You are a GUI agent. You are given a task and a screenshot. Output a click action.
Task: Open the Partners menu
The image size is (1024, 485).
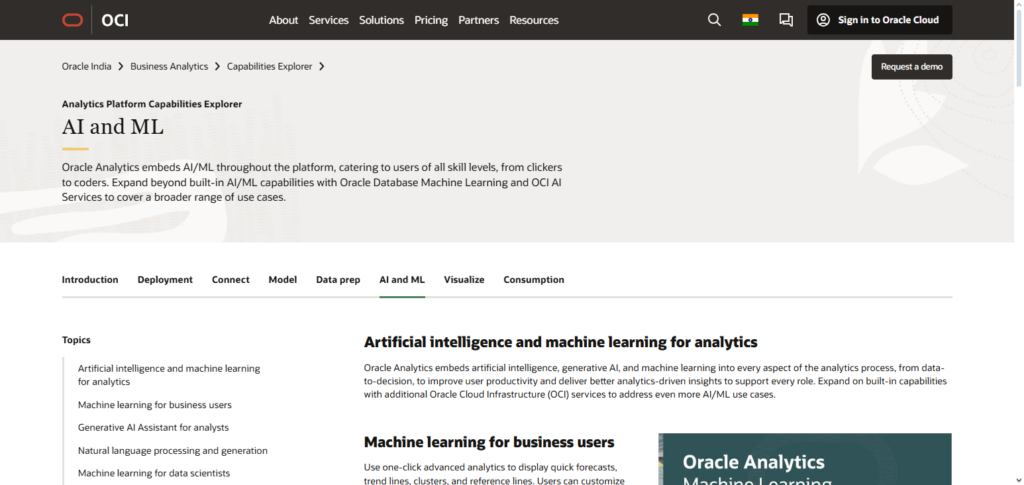[x=479, y=20]
